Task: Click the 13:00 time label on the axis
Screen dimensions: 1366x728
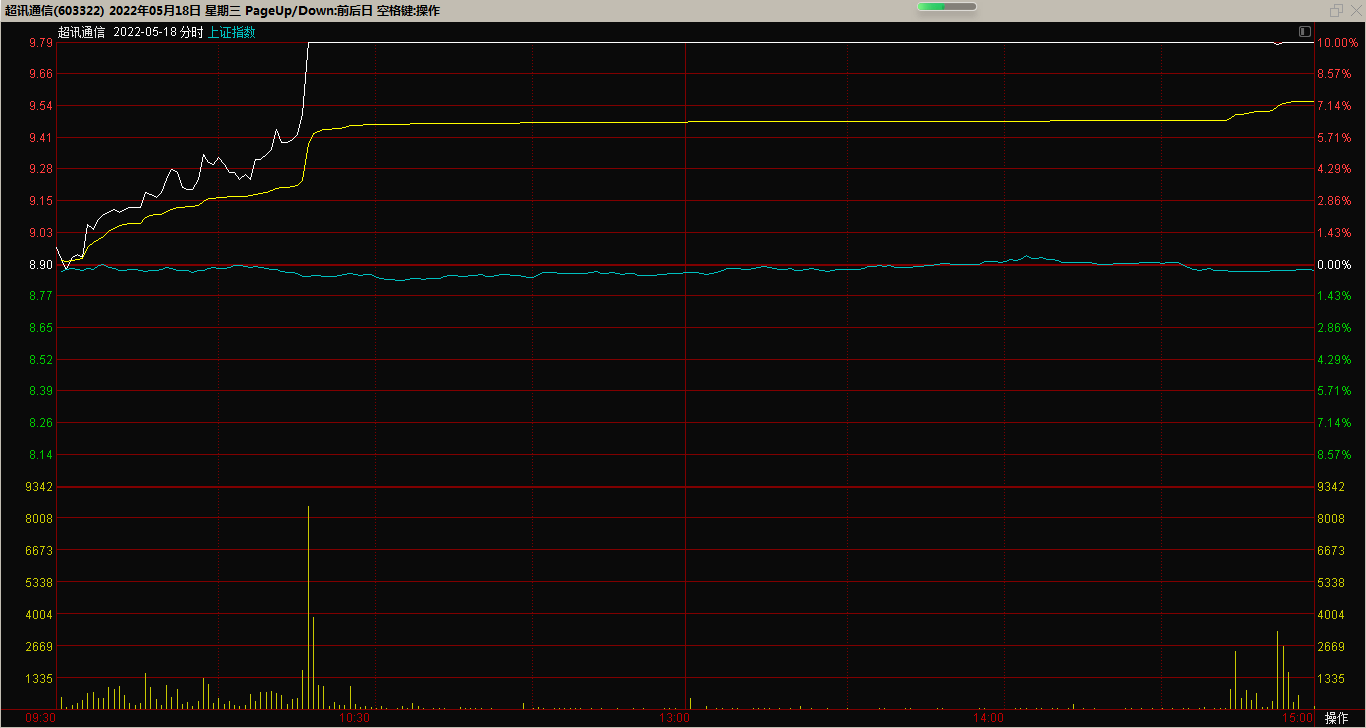Action: (x=675, y=718)
